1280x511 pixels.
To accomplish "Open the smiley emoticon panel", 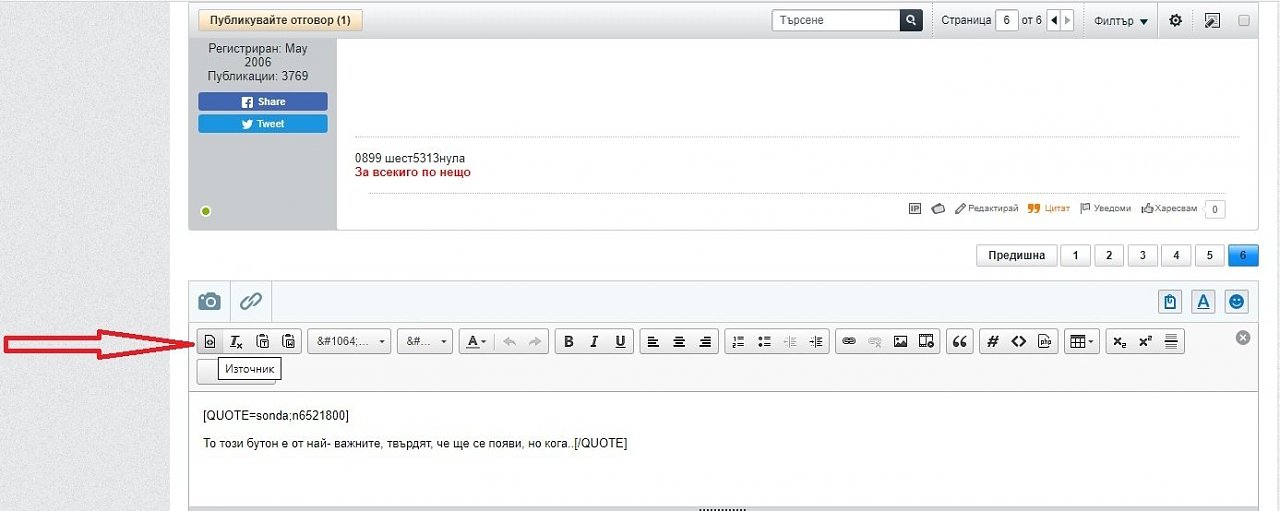I will tap(1237, 301).
